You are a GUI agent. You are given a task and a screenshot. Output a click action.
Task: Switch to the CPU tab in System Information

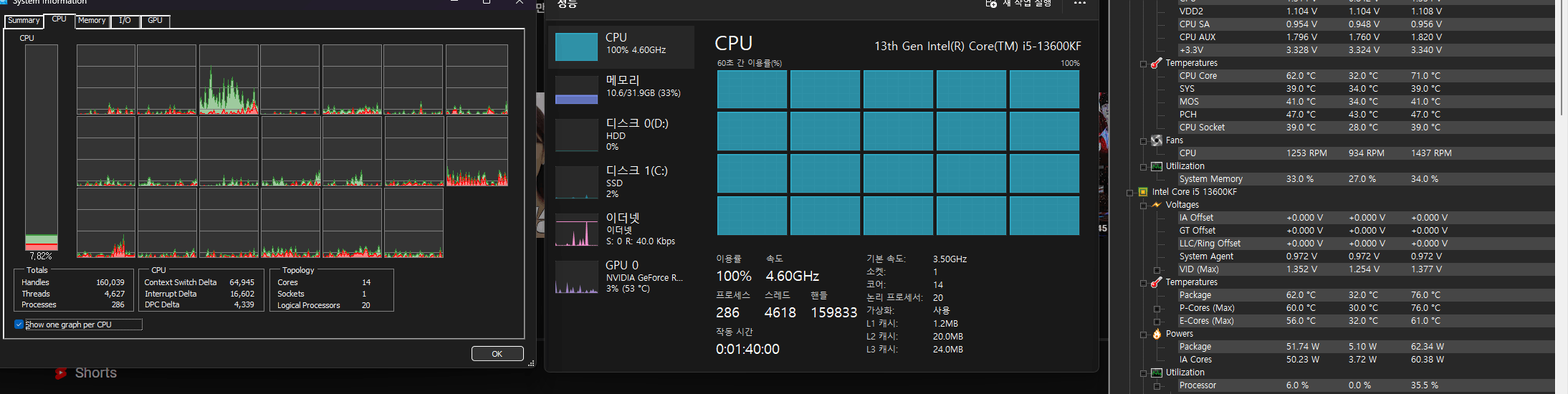pos(59,19)
